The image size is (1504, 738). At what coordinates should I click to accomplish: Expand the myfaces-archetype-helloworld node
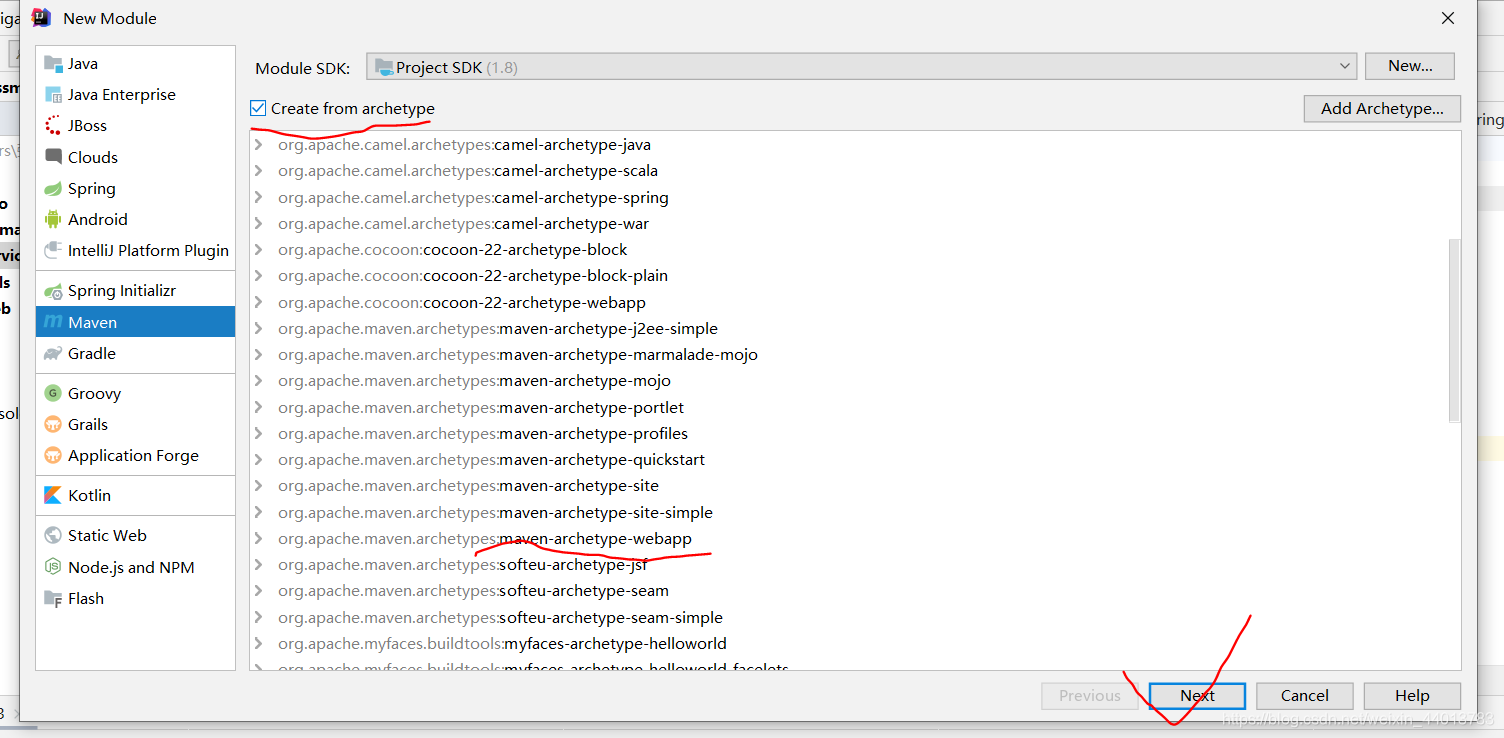[259, 643]
